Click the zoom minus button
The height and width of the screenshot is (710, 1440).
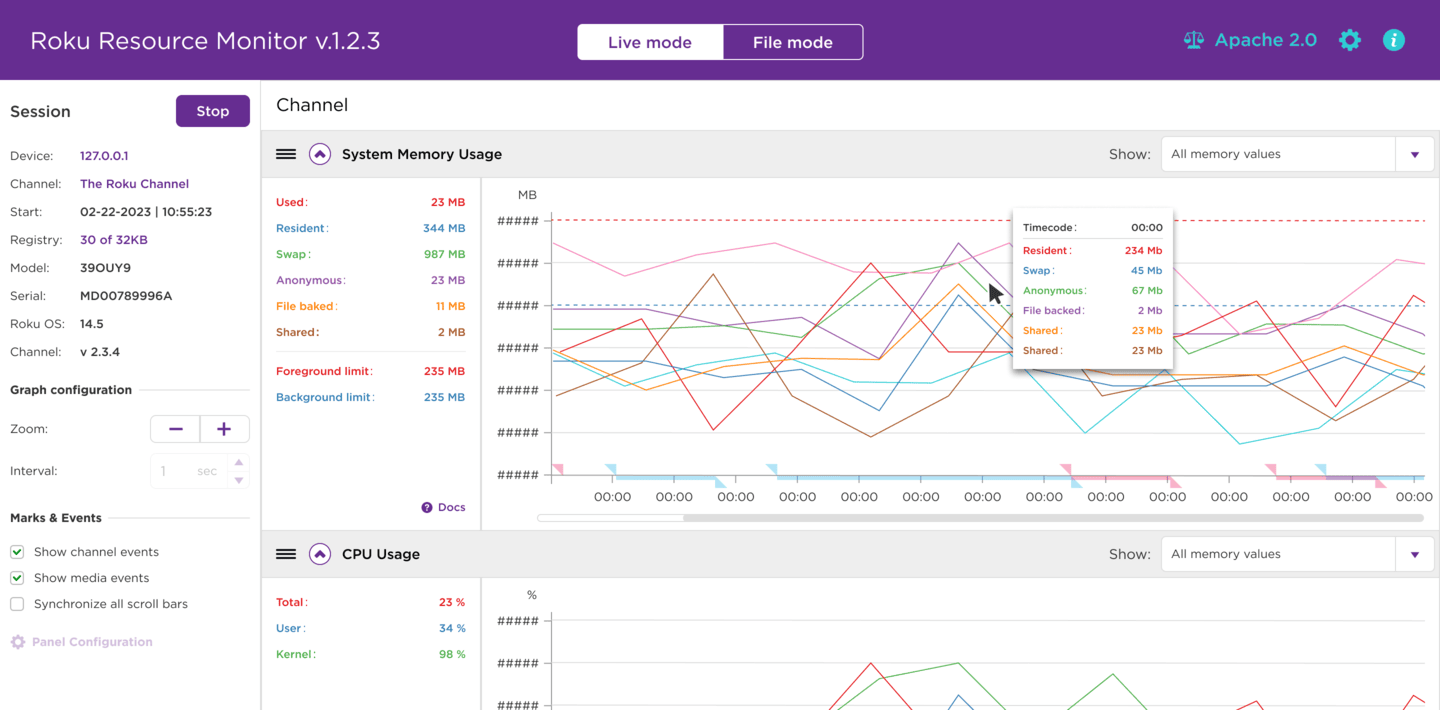click(175, 428)
